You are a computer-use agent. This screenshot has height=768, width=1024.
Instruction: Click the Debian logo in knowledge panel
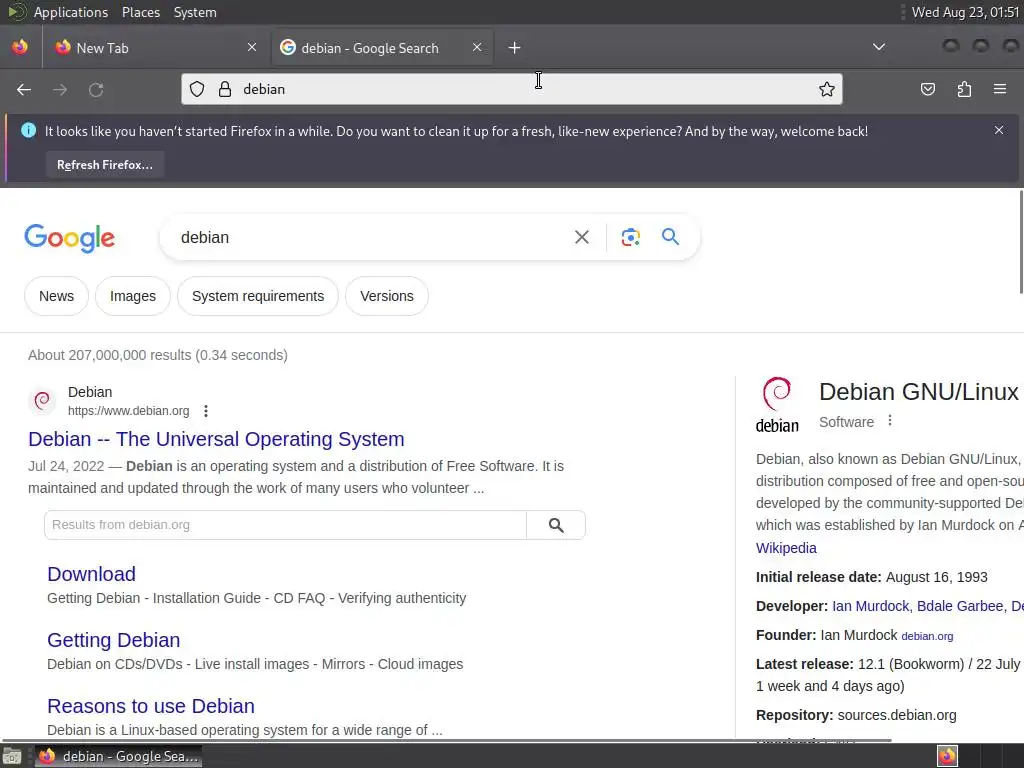coord(777,405)
